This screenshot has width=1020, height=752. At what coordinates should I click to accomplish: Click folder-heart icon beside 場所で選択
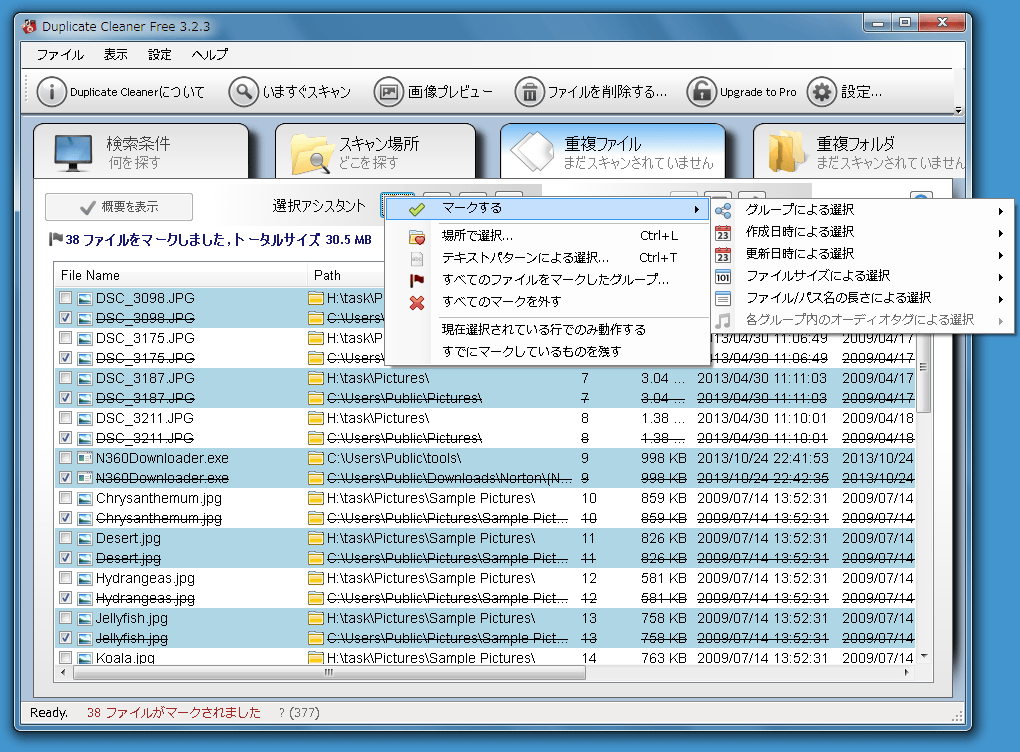(417, 237)
